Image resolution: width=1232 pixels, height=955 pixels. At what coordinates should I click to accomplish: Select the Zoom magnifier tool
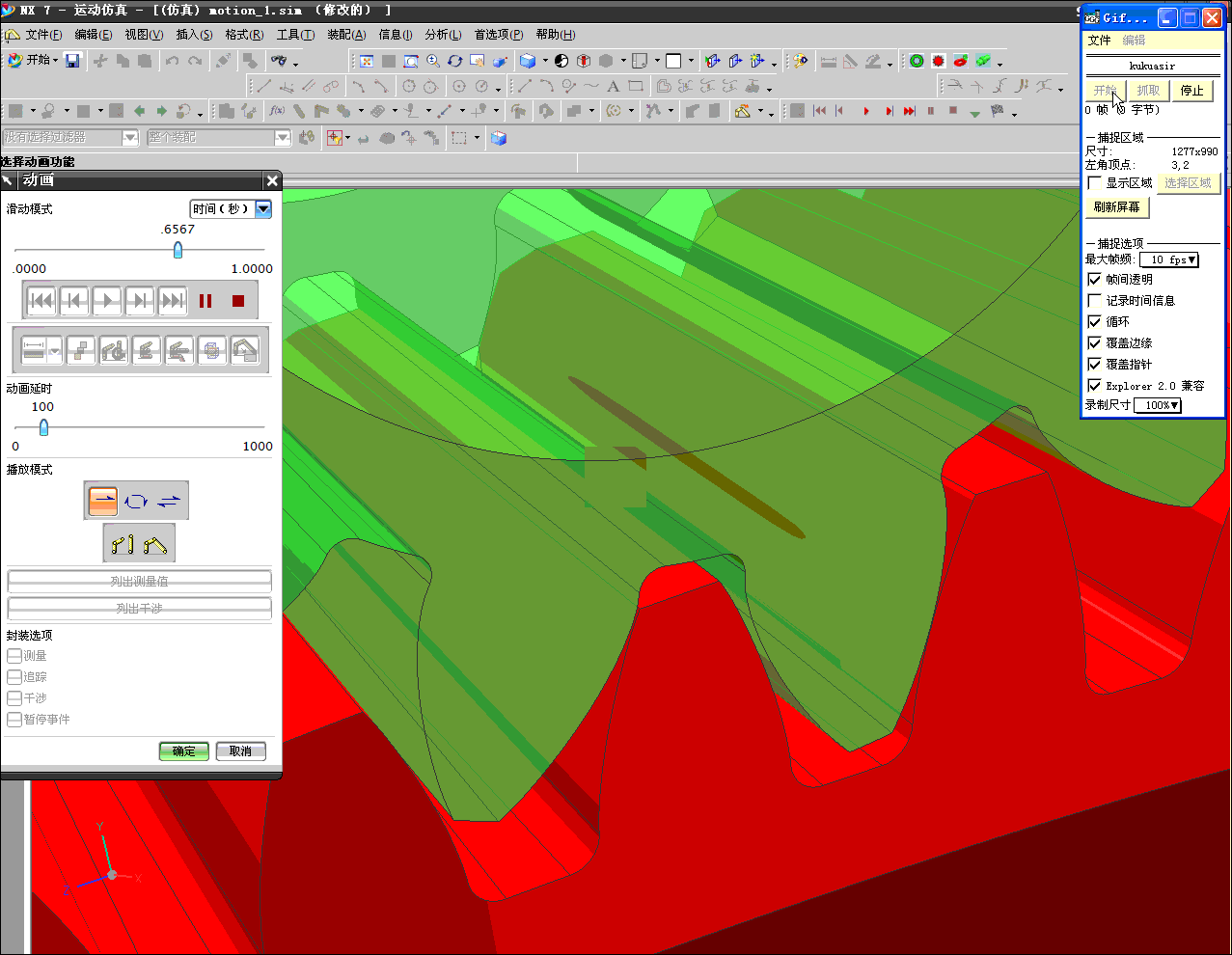tap(433, 61)
